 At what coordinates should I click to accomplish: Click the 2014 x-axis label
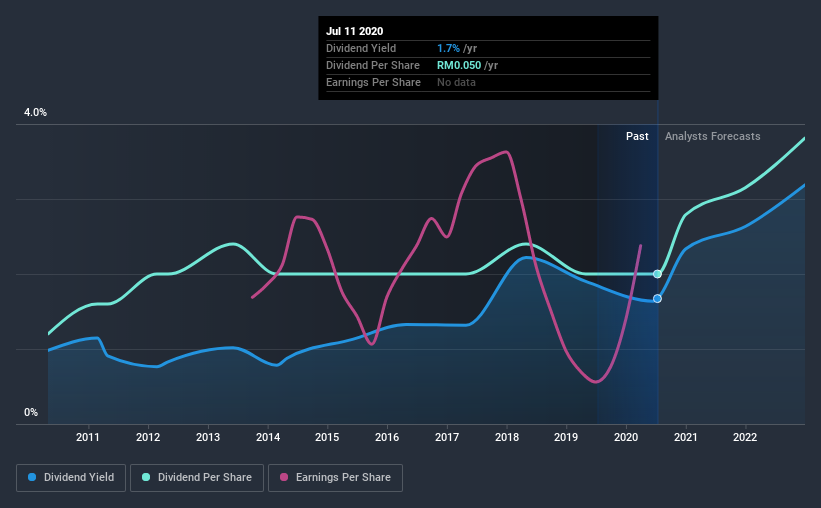pyautogui.click(x=268, y=437)
